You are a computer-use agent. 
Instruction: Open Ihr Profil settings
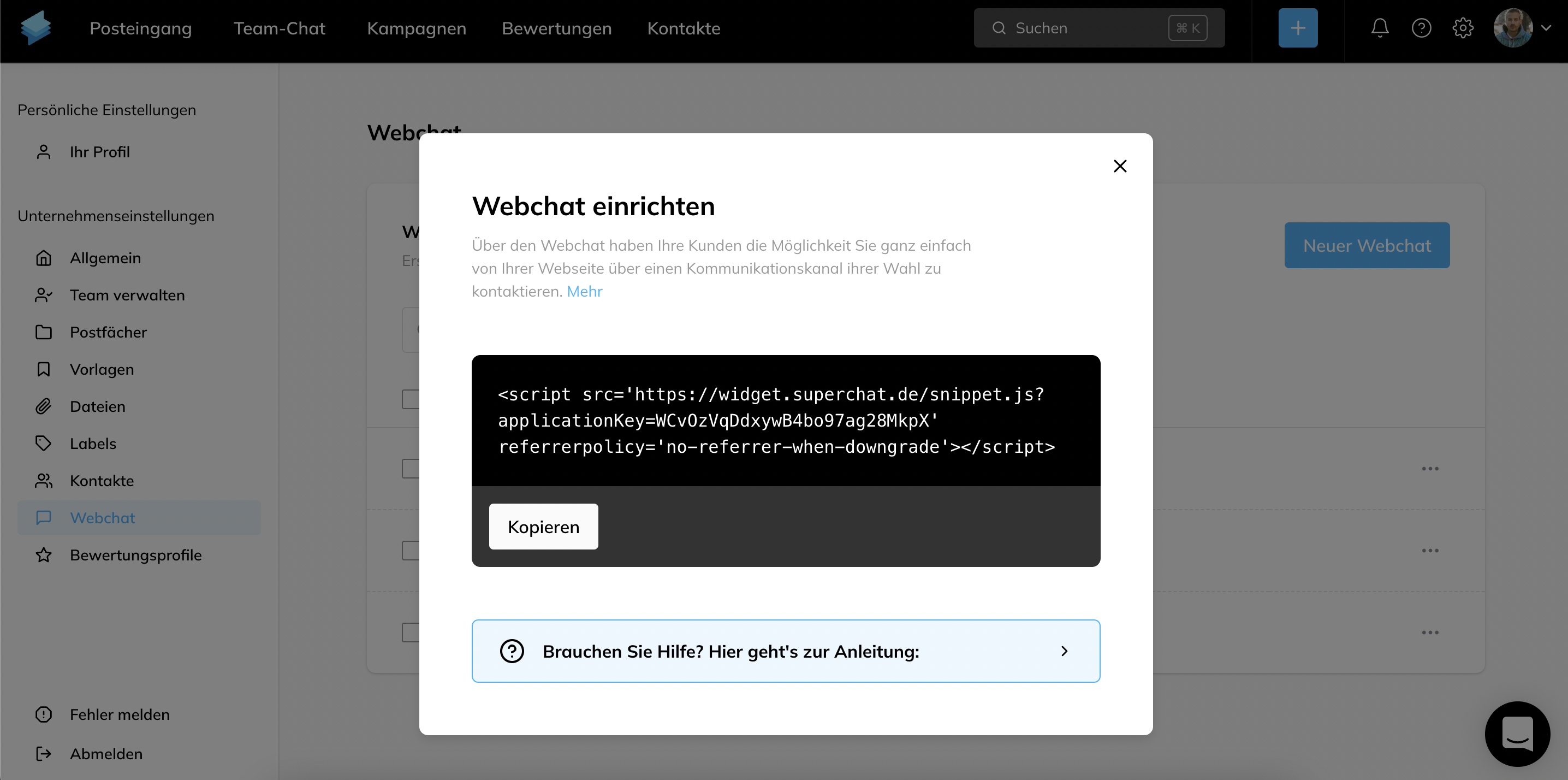coord(100,152)
